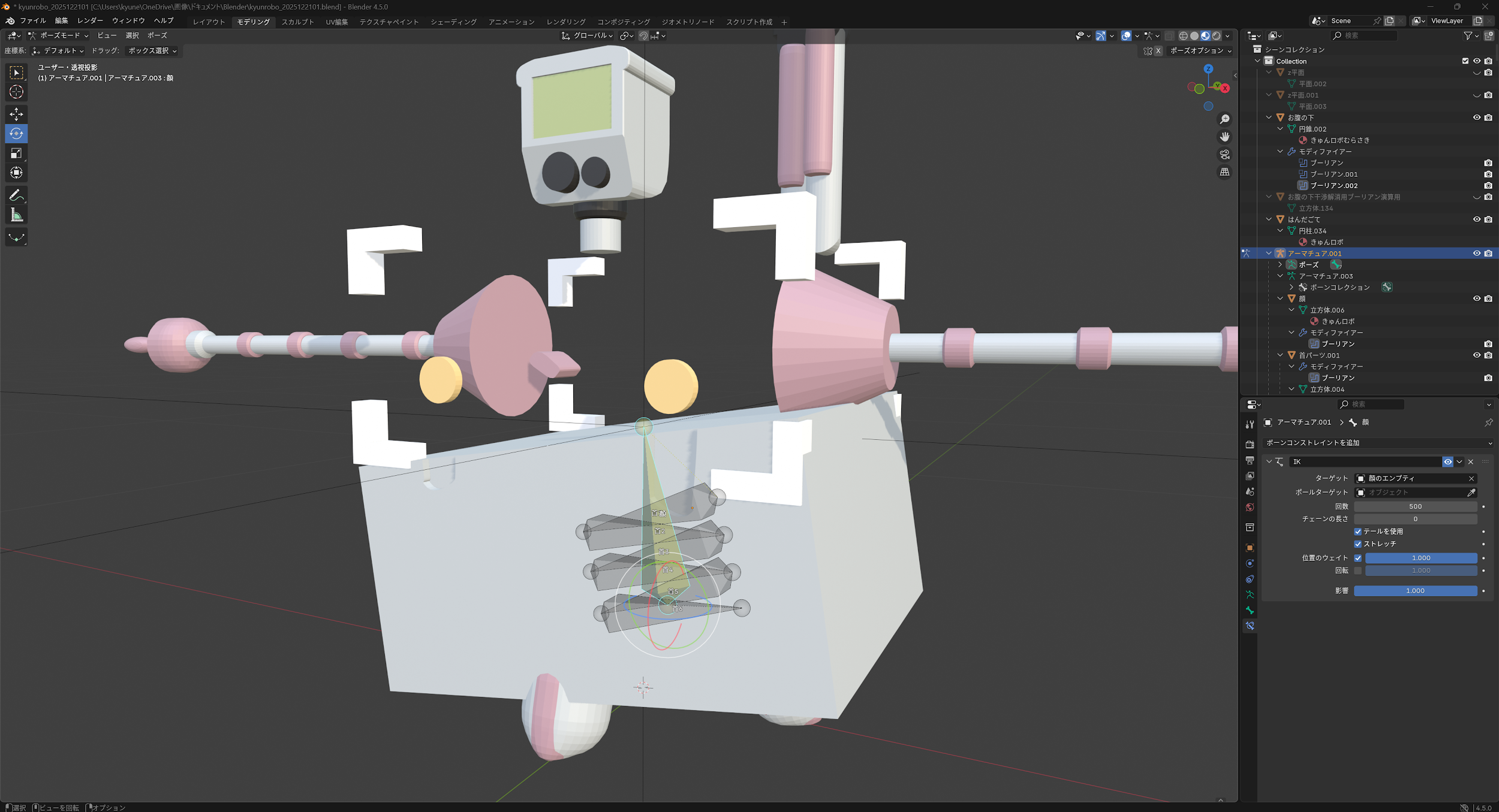
Task: Click the 回数 iterations field
Action: pyautogui.click(x=1414, y=506)
